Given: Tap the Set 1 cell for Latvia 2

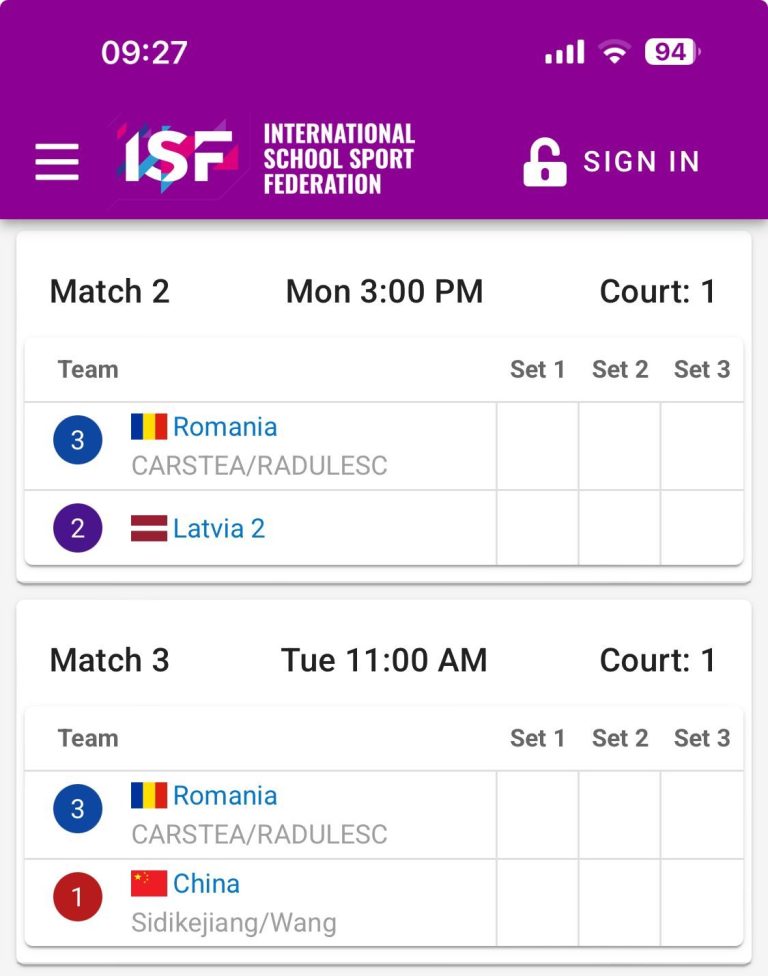Looking at the screenshot, I should 538,528.
